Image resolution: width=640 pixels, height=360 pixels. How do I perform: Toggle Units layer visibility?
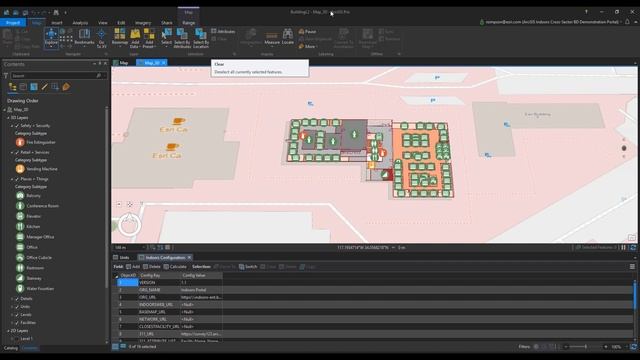[x=17, y=307]
